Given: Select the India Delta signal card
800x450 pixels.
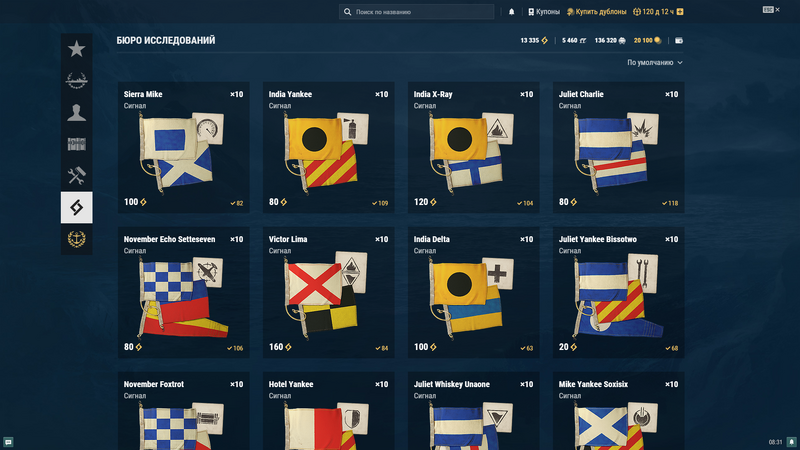Looking at the screenshot, I should (473, 292).
